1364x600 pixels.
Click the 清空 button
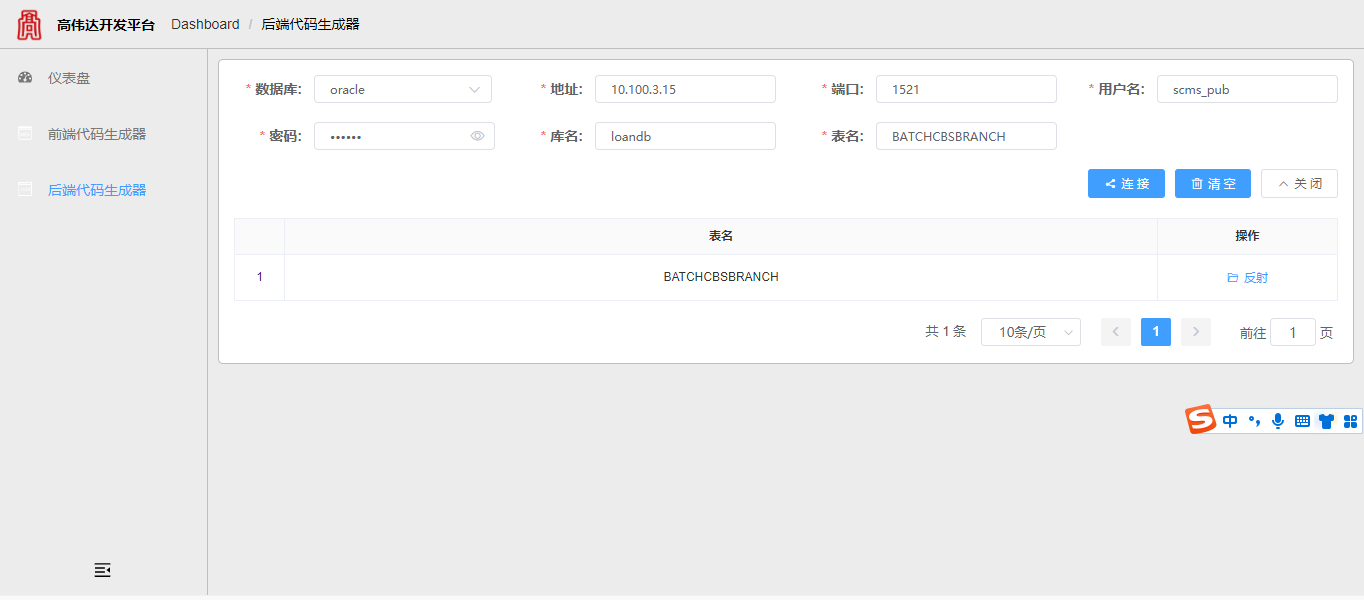tap(1212, 184)
